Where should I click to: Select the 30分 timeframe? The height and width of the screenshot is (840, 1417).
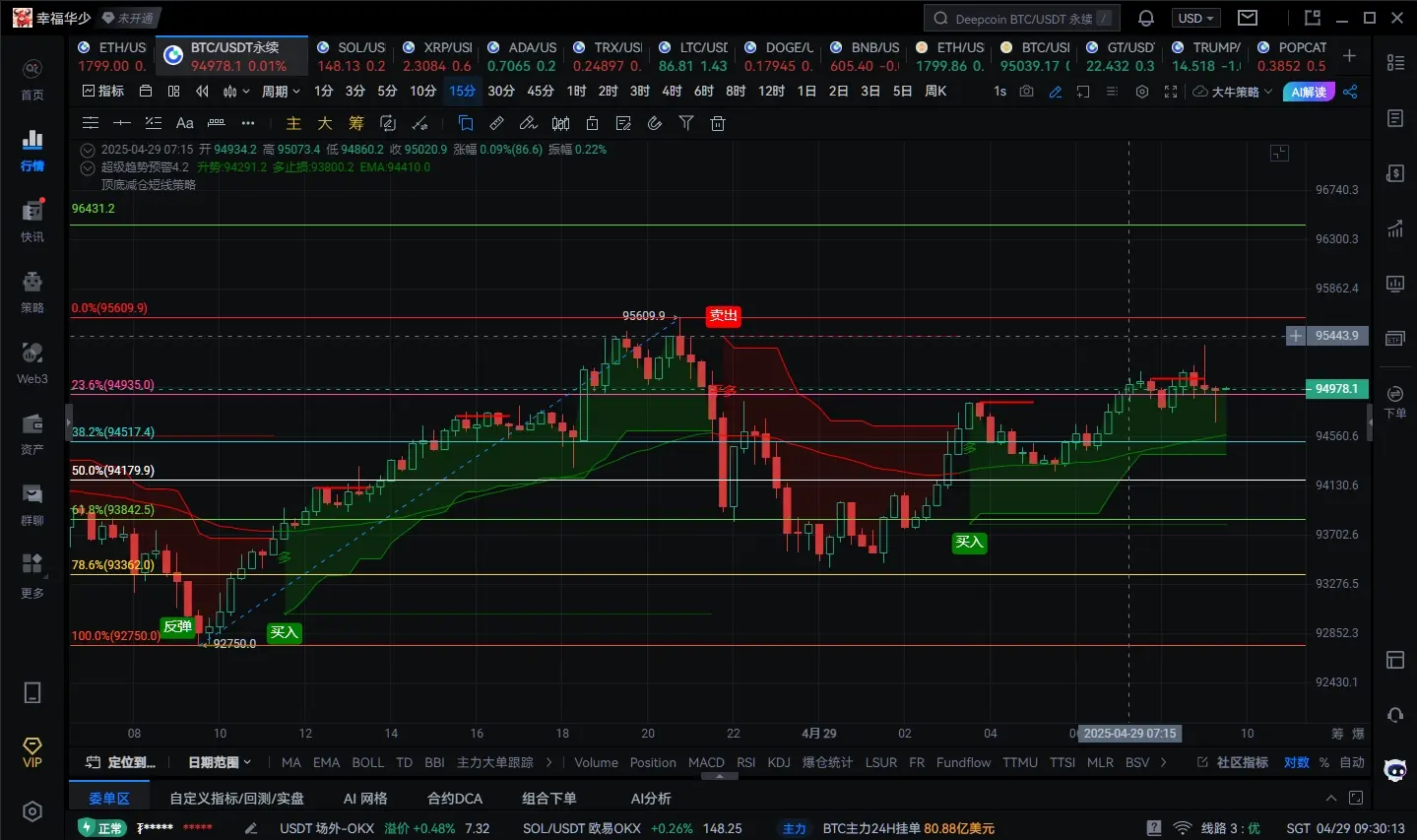501,91
